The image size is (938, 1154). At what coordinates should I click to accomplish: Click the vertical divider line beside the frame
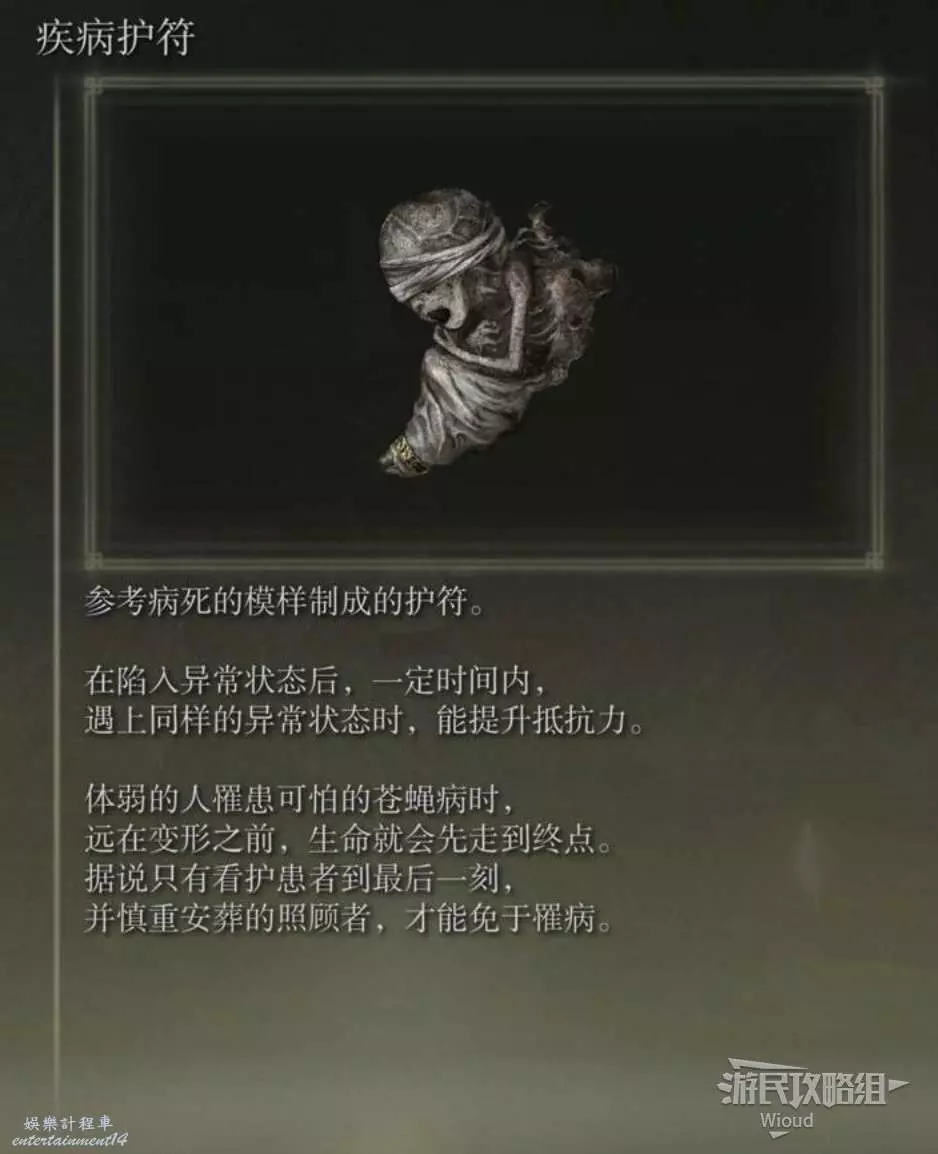(x=57, y=589)
